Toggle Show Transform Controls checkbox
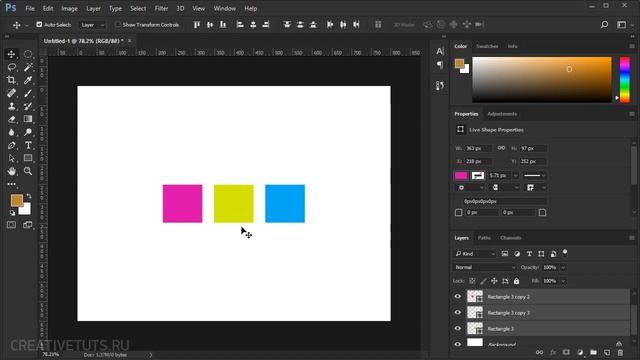 118,24
